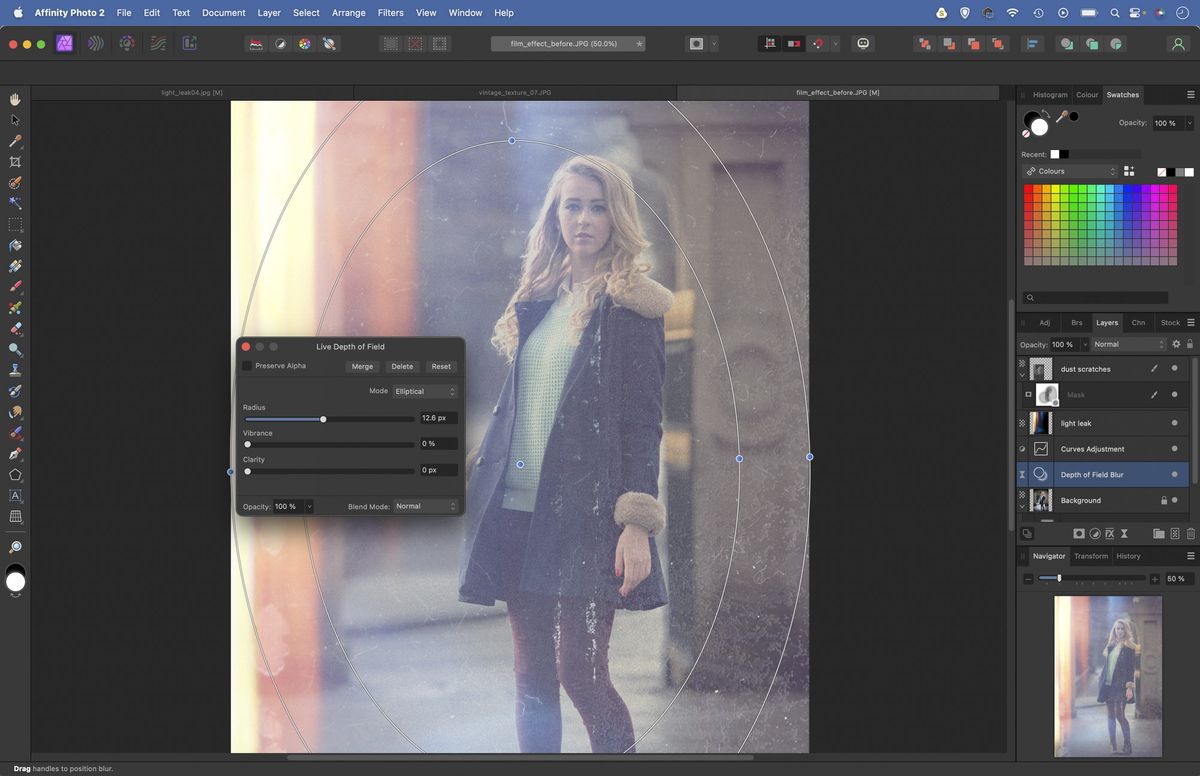Activate the Crop tool
Viewport: 1200px width, 776px height.
tap(15, 161)
